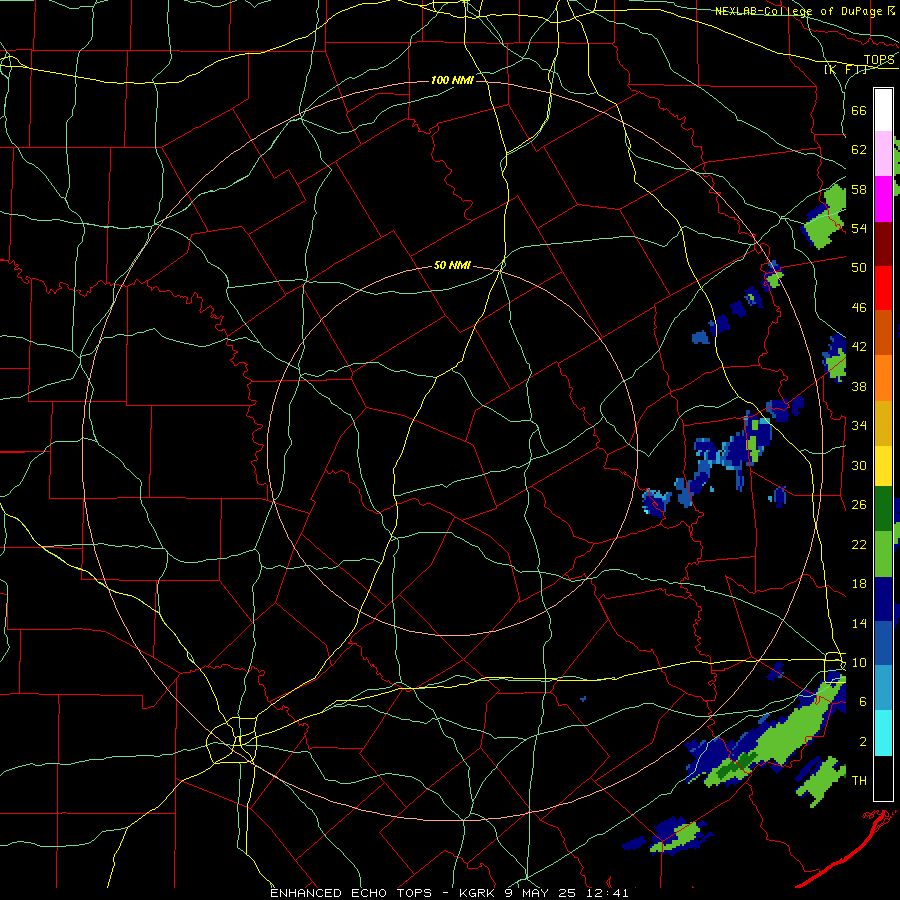Click the legend value "42"
The height and width of the screenshot is (900, 900).
(859, 347)
